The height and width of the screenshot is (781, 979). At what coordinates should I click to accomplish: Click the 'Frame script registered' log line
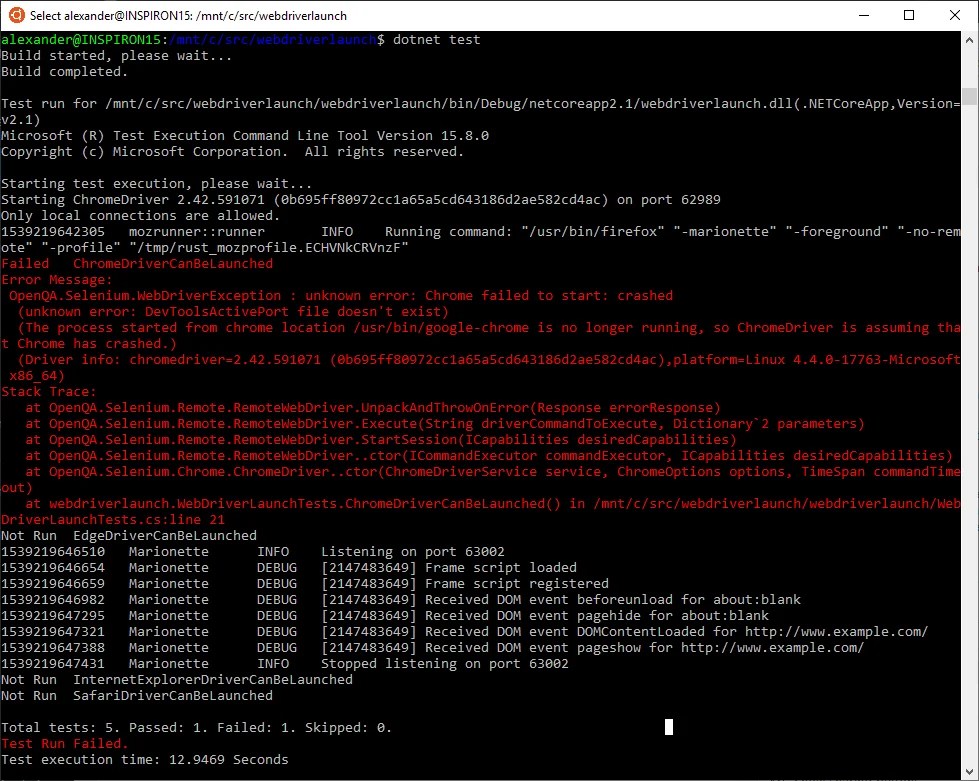[x=305, y=584]
